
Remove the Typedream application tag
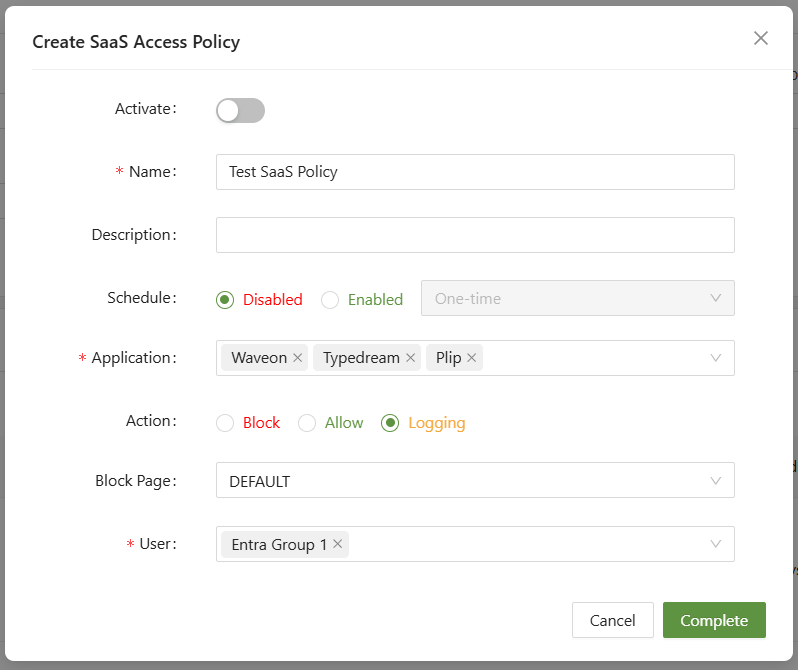411,358
